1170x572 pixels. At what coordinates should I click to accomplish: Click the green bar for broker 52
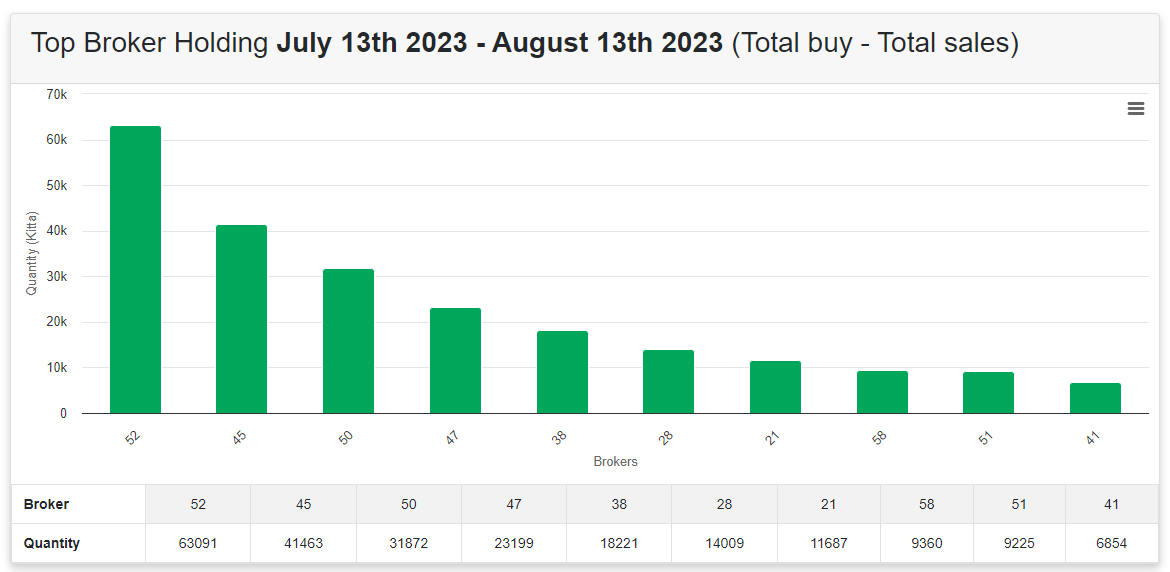[135, 269]
